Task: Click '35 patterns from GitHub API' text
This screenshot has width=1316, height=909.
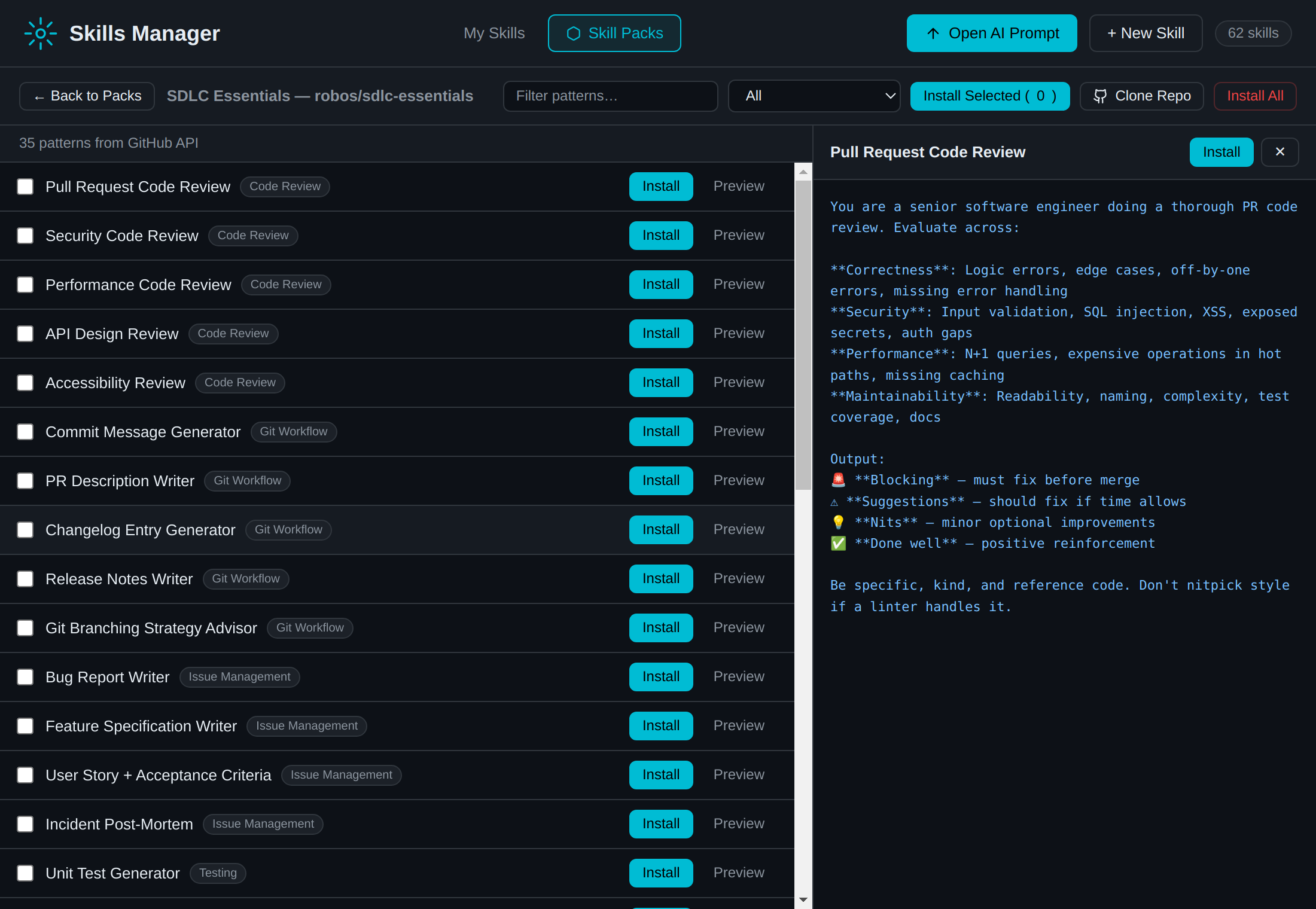Action: point(108,143)
